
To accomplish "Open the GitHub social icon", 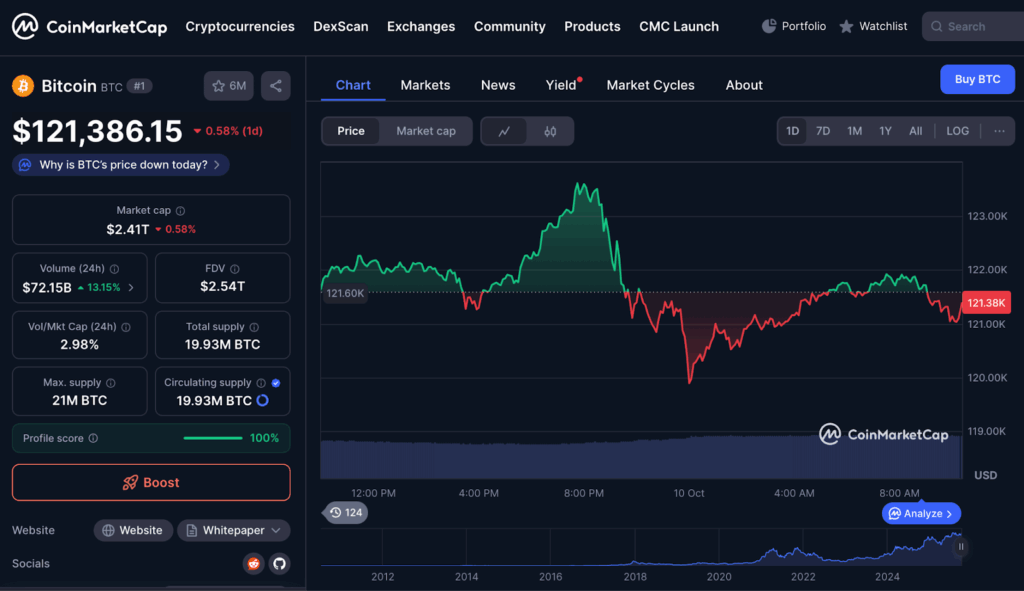I will pos(279,563).
